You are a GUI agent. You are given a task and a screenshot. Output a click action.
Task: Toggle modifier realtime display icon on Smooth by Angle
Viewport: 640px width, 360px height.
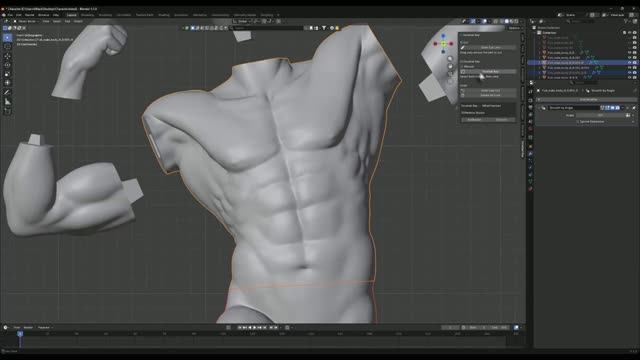pos(612,108)
